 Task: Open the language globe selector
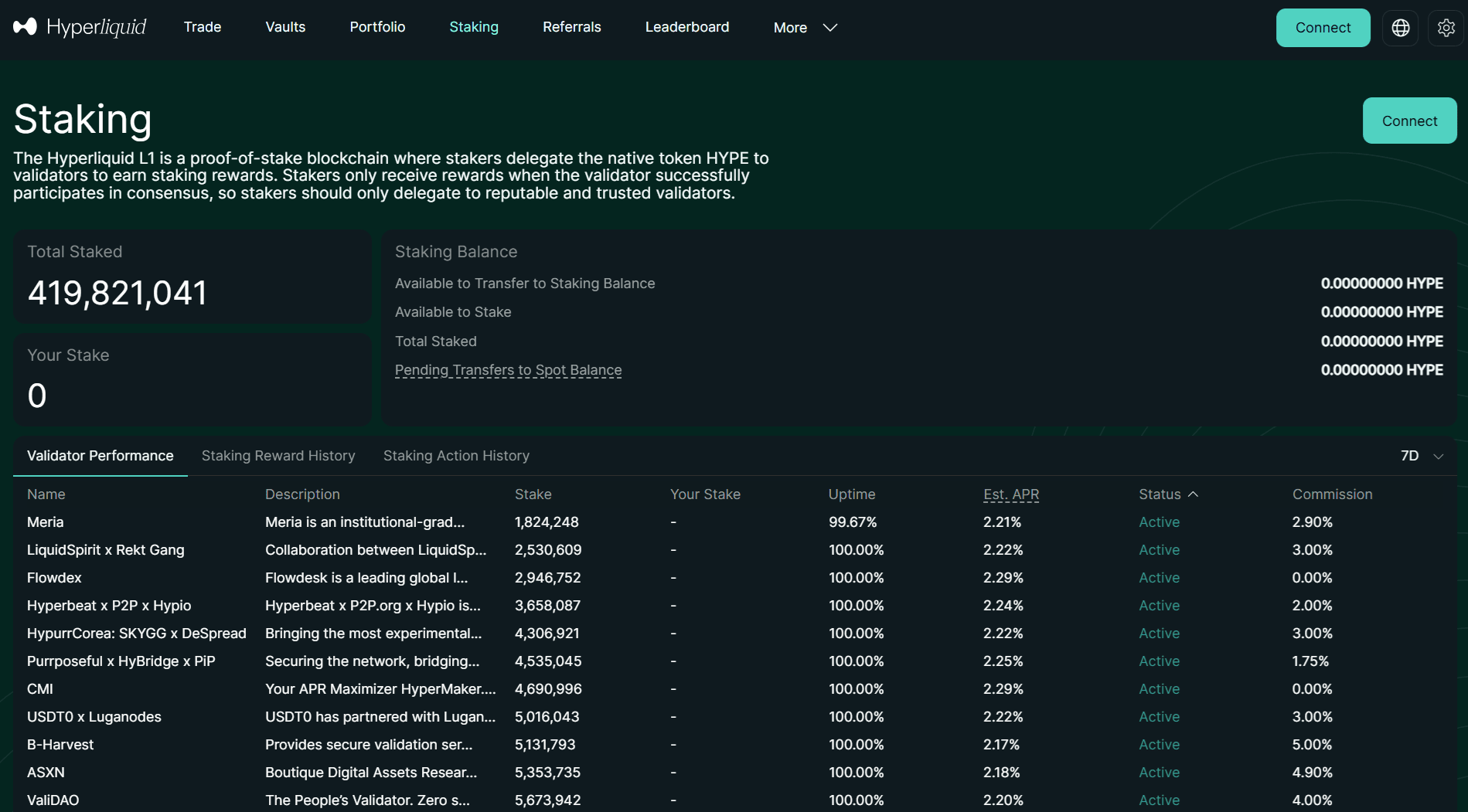click(1400, 27)
